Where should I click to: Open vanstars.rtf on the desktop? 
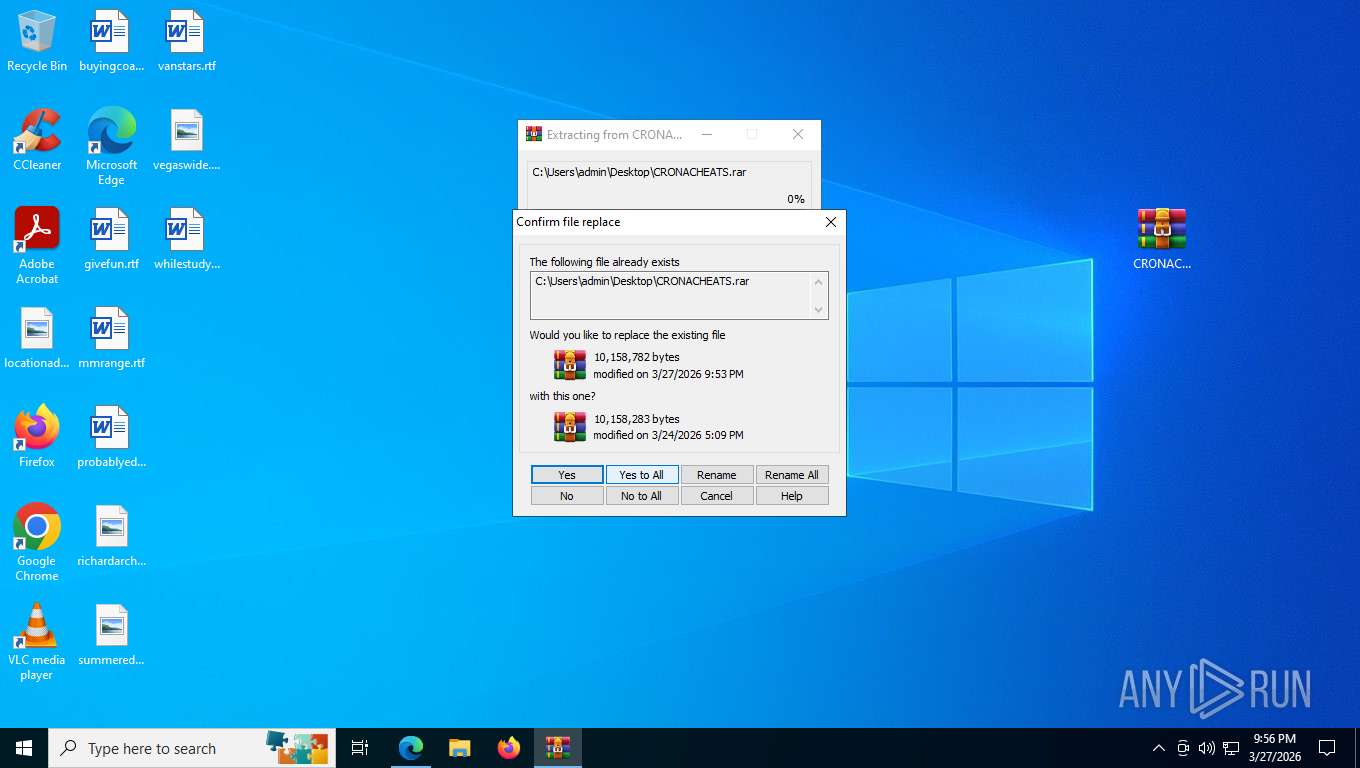tap(186, 42)
